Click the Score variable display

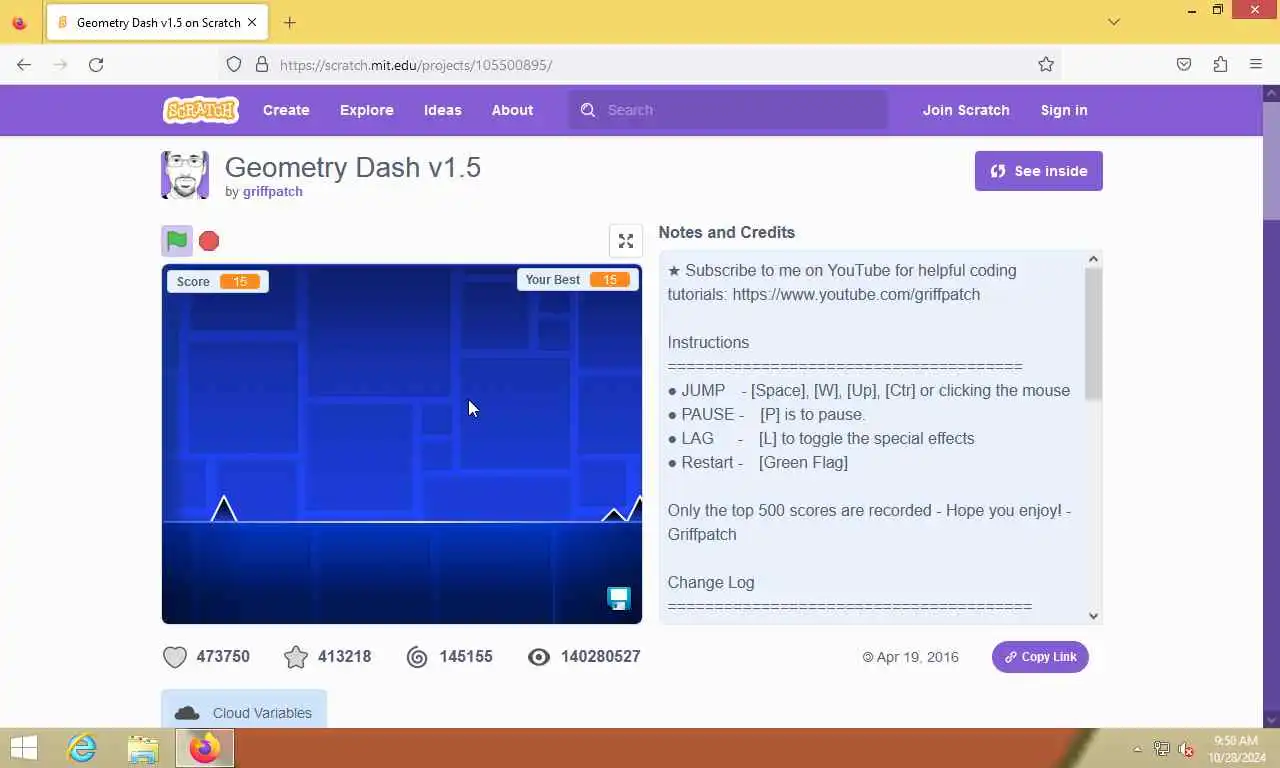218,281
